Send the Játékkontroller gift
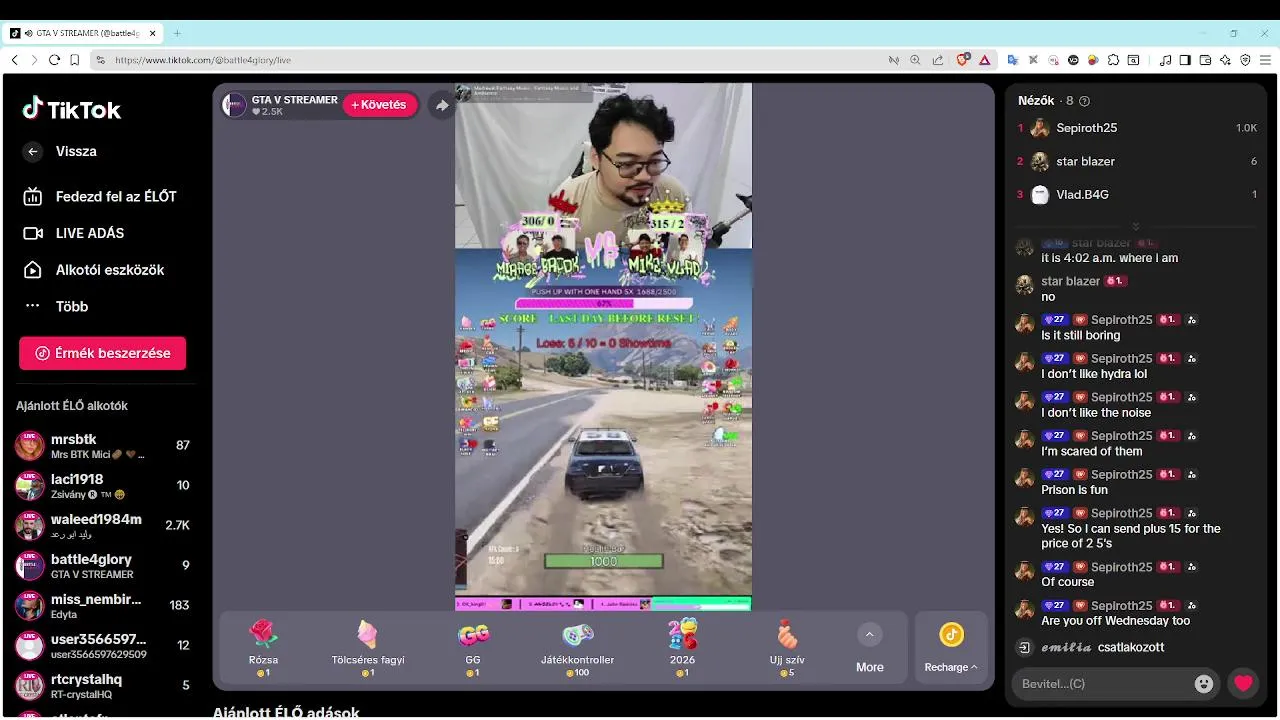This screenshot has width=1280, height=720. tap(578, 648)
